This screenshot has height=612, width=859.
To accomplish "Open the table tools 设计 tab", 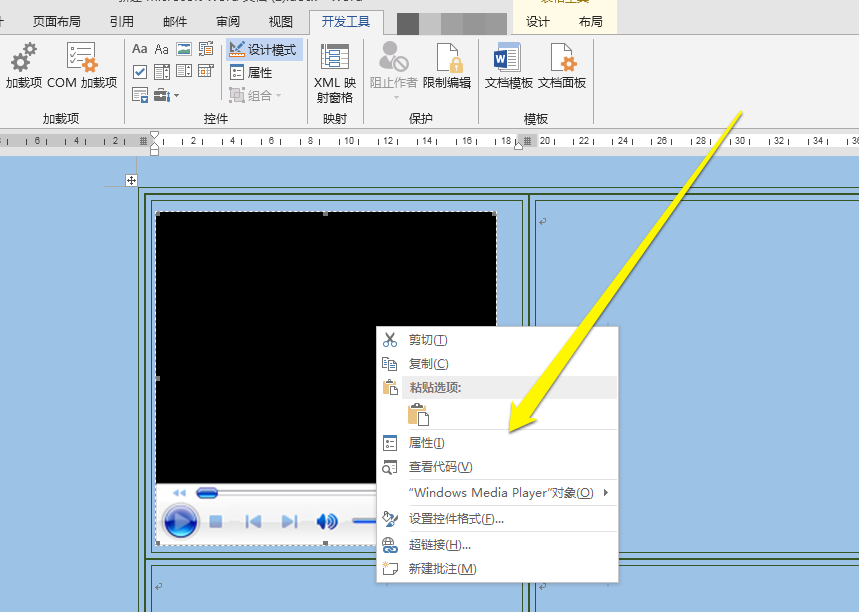I will (x=537, y=21).
